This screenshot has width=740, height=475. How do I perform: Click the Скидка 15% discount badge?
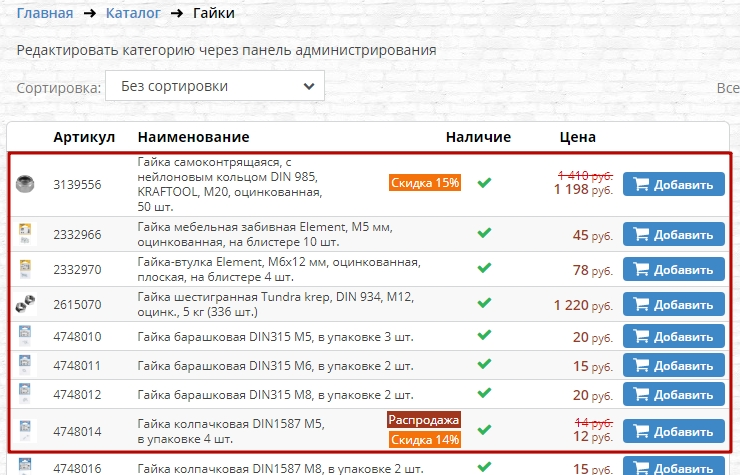tap(425, 183)
